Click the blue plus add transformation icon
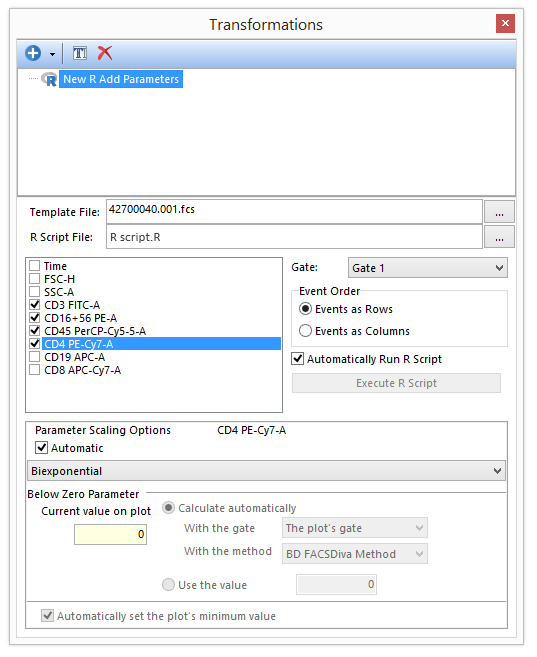The height and width of the screenshot is (657, 537). 33,53
